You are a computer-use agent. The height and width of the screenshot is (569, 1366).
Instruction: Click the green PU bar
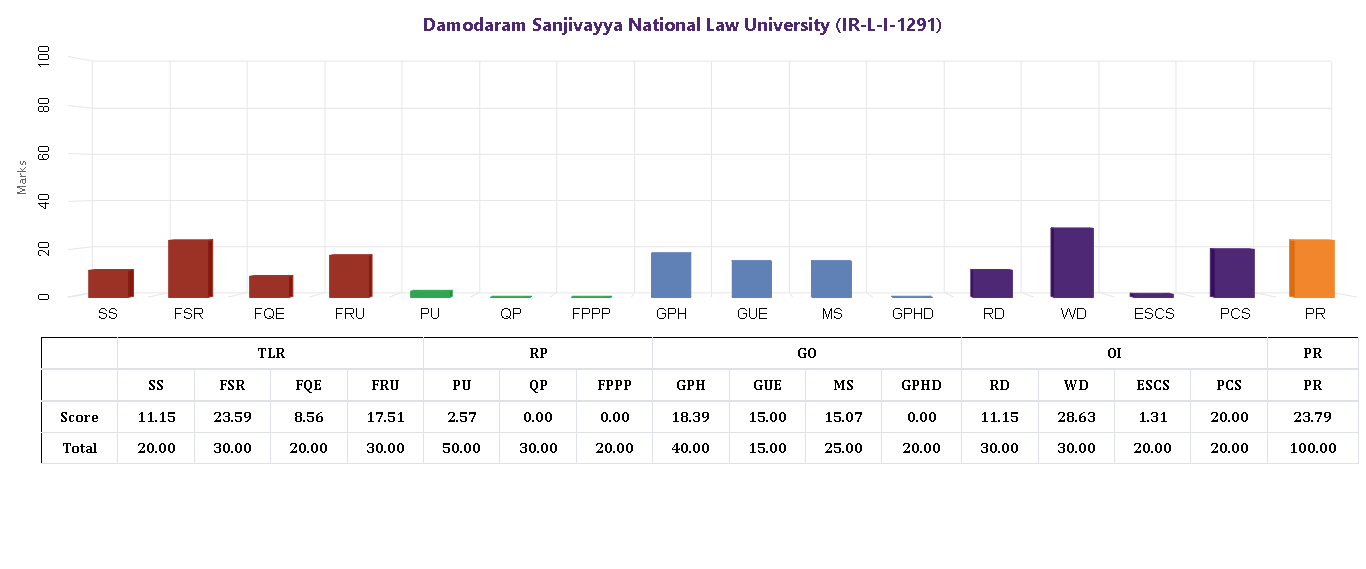pos(431,293)
